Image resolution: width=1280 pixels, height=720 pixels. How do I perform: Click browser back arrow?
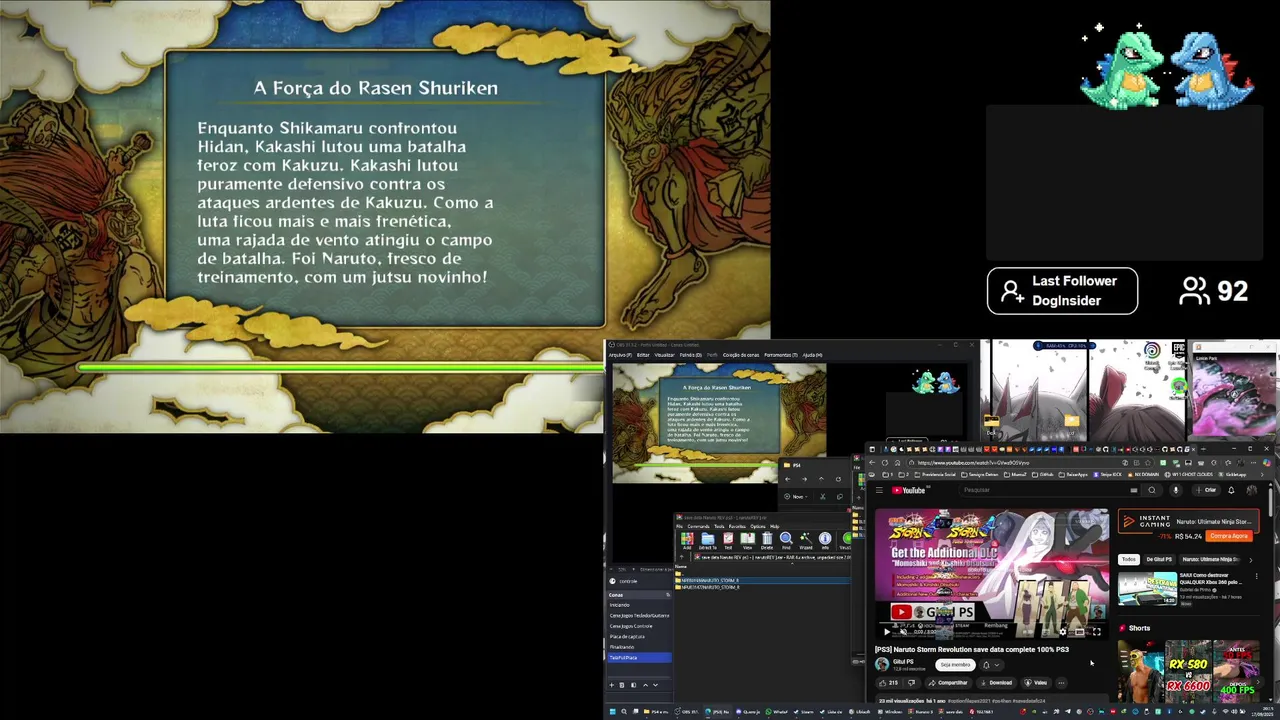click(x=872, y=463)
